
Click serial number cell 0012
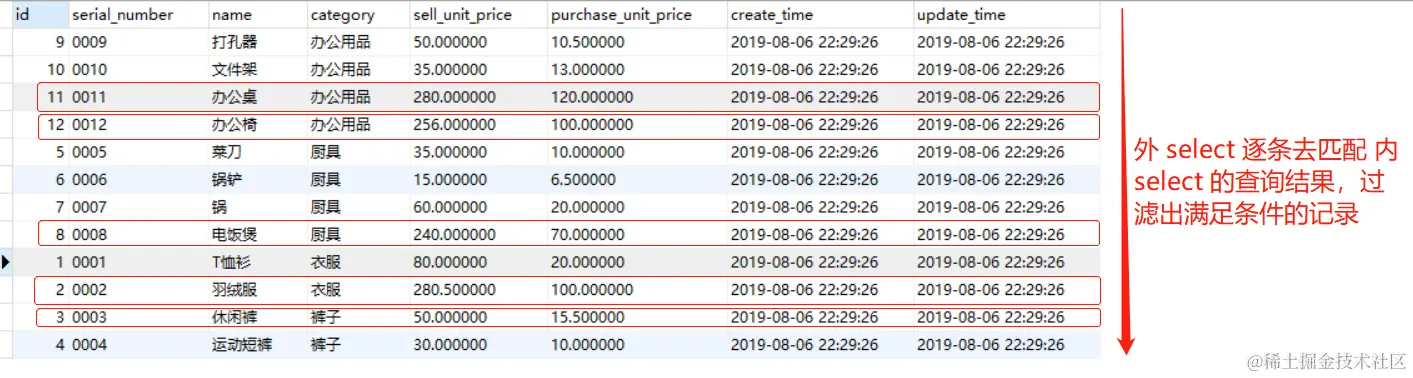point(138,125)
